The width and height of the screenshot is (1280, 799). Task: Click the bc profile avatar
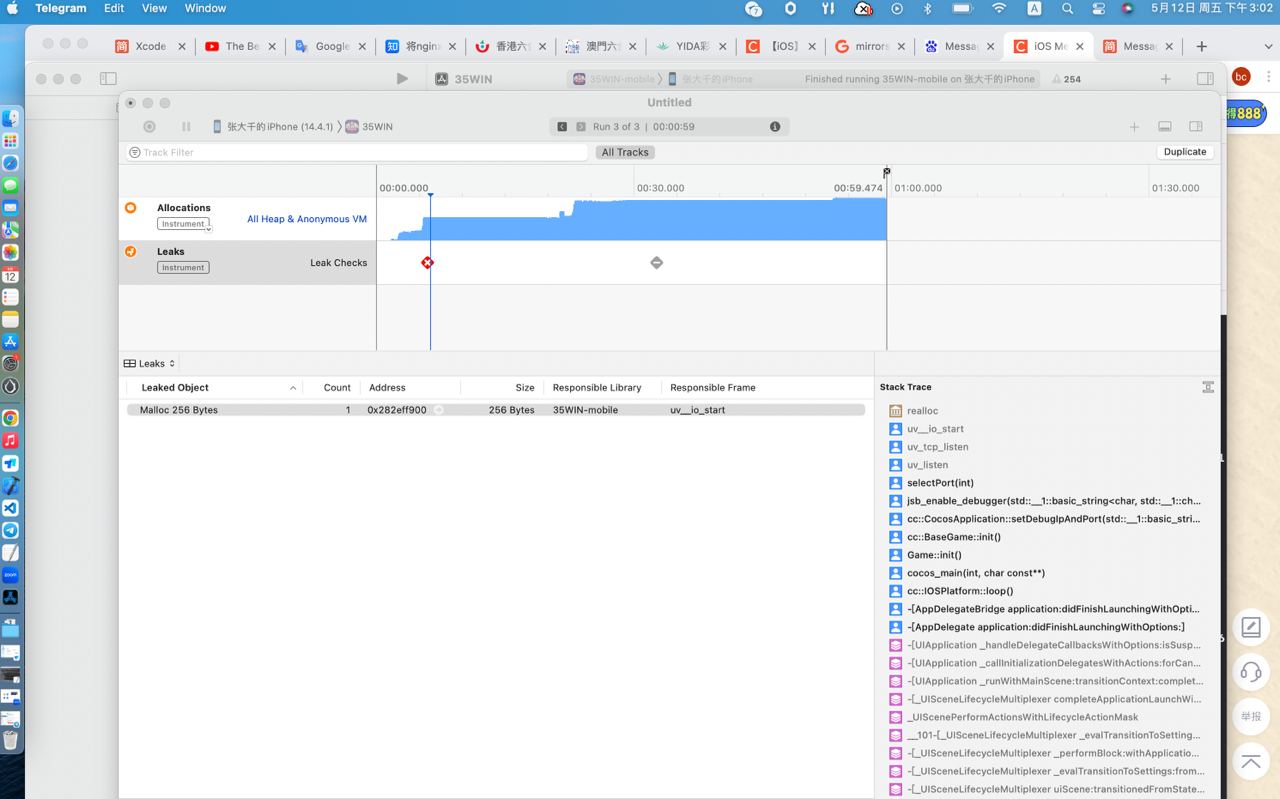coord(1241,77)
